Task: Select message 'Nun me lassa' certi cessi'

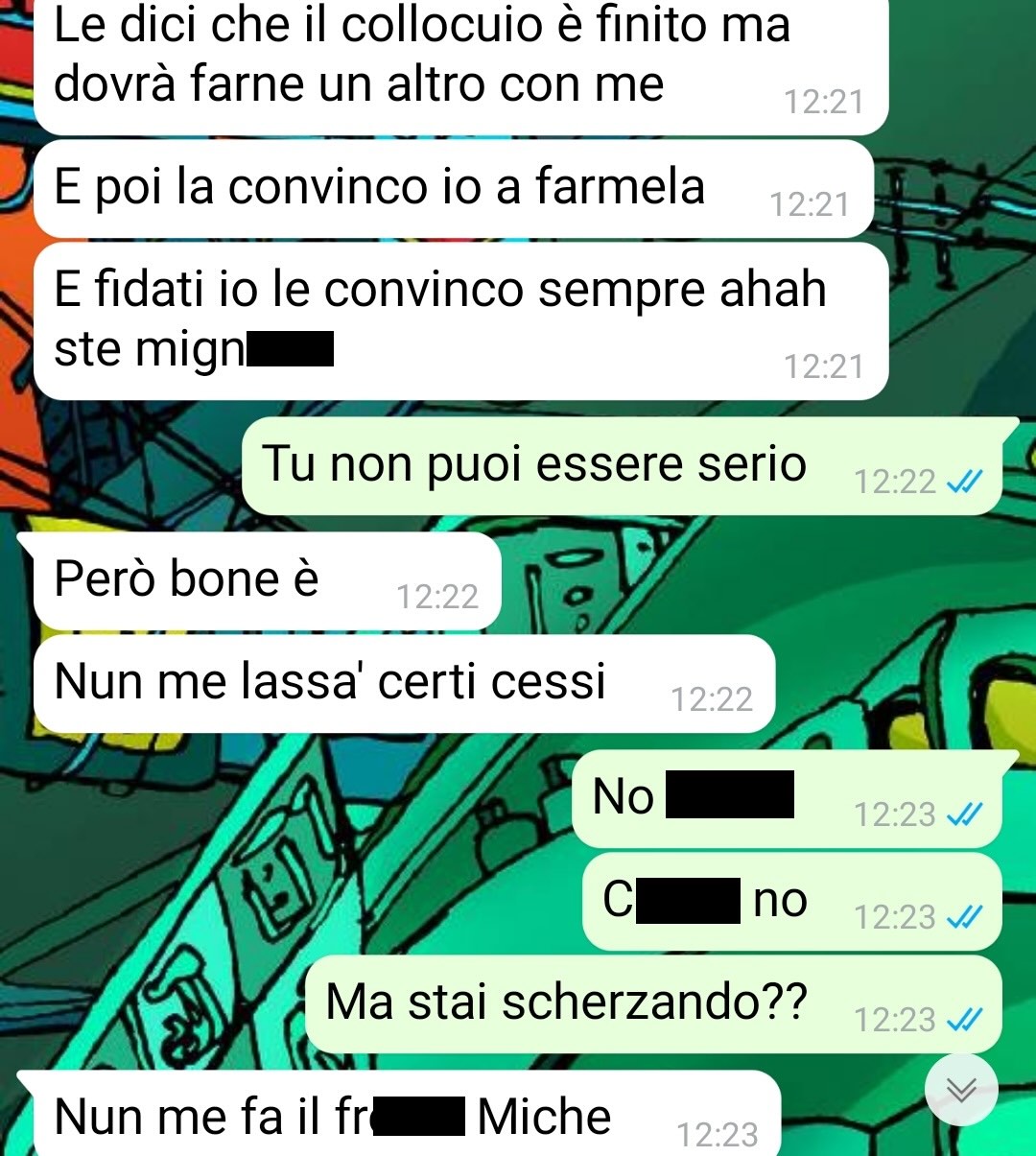Action: click(404, 684)
